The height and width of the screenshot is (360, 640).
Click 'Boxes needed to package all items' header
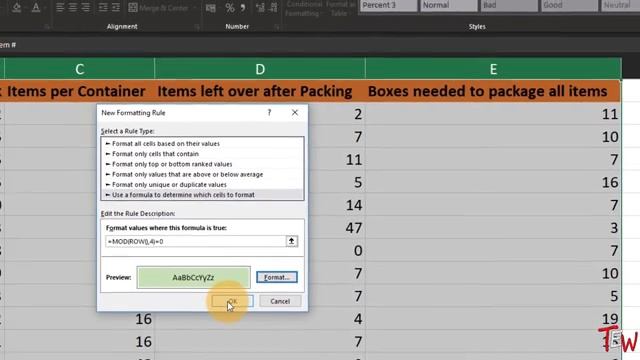[x=493, y=91]
